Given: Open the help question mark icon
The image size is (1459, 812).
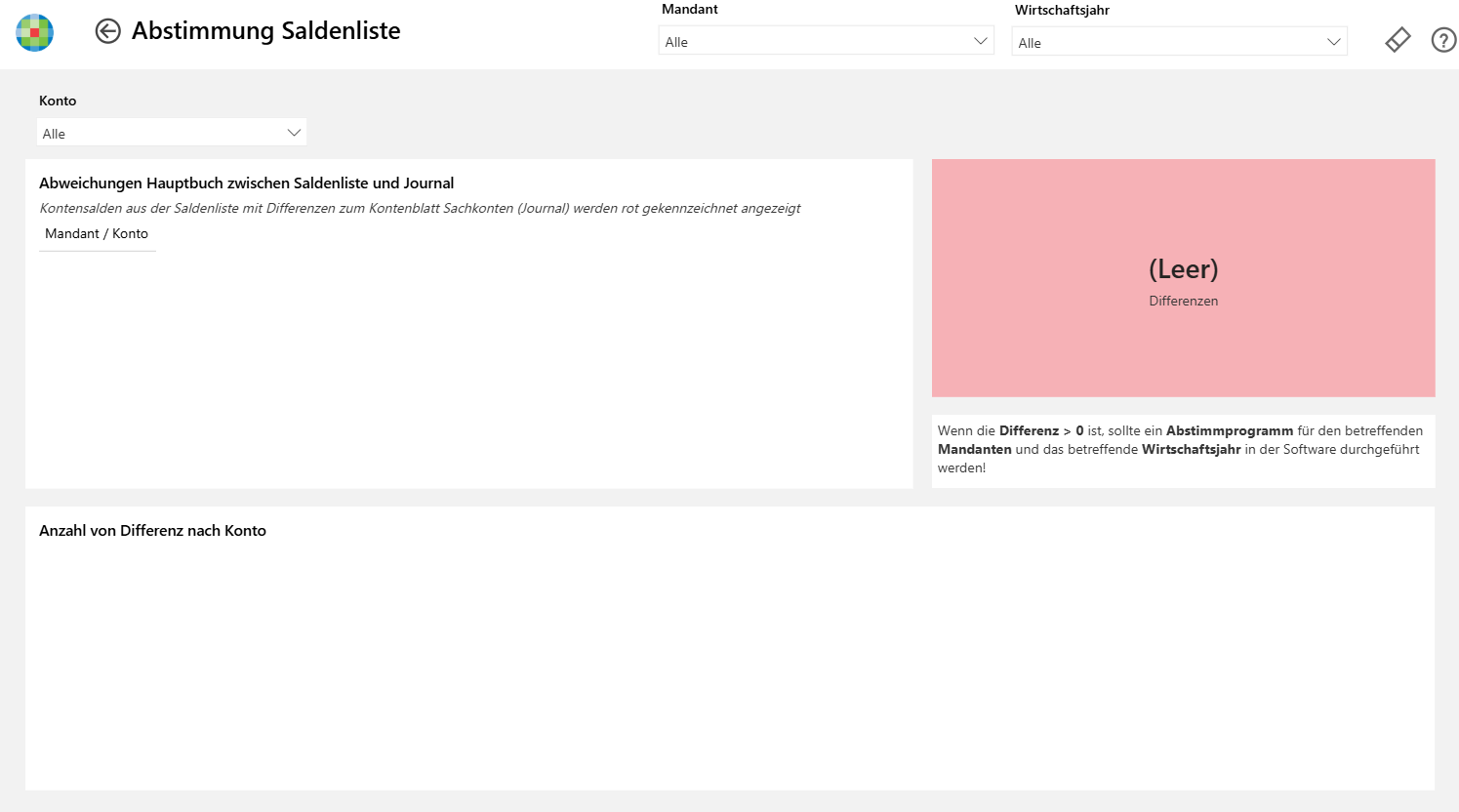Looking at the screenshot, I should (1443, 40).
